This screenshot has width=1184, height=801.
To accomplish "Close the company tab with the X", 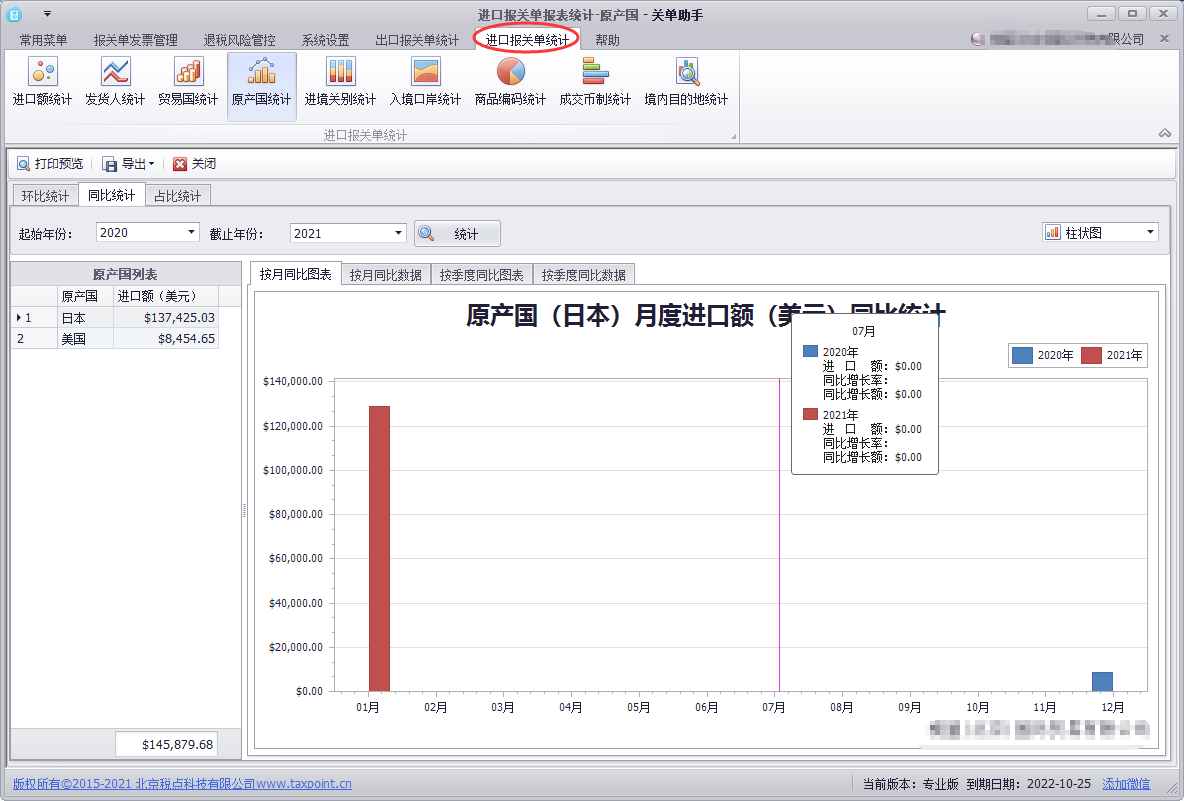I will tap(1164, 39).
